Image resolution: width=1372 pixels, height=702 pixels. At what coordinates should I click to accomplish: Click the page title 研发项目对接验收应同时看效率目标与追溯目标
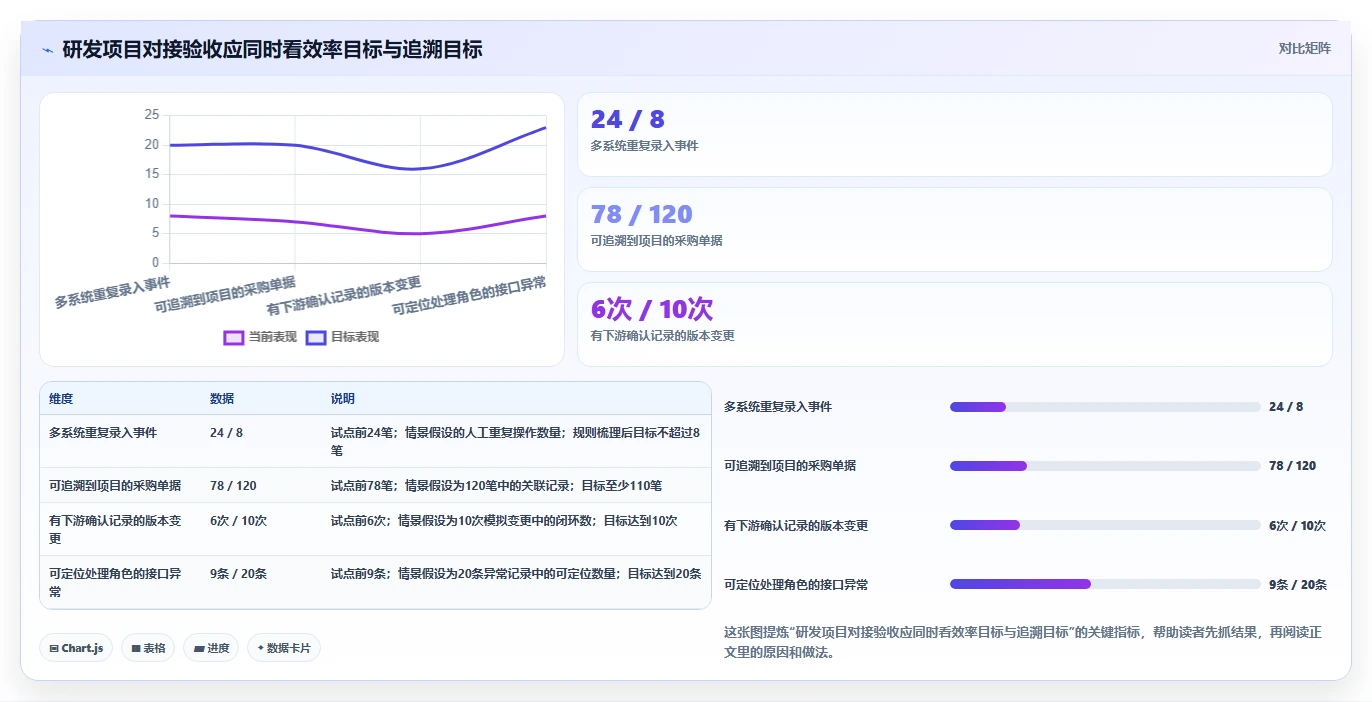[x=272, y=49]
